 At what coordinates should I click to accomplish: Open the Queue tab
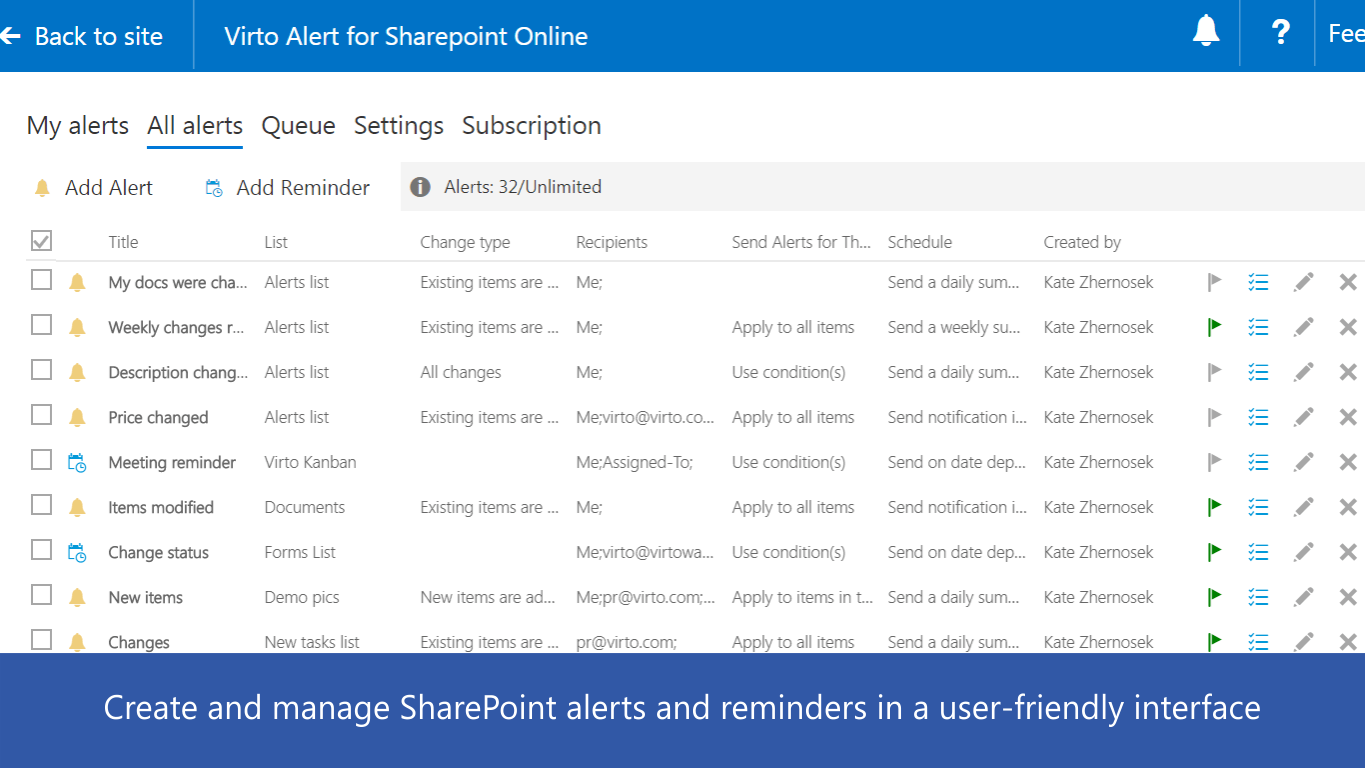[298, 126]
